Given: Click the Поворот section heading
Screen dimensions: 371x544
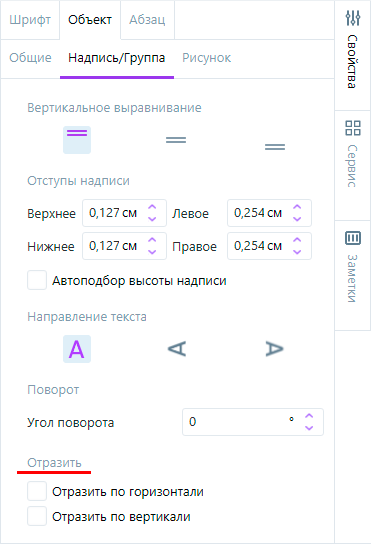Looking at the screenshot, I should tap(53, 390).
